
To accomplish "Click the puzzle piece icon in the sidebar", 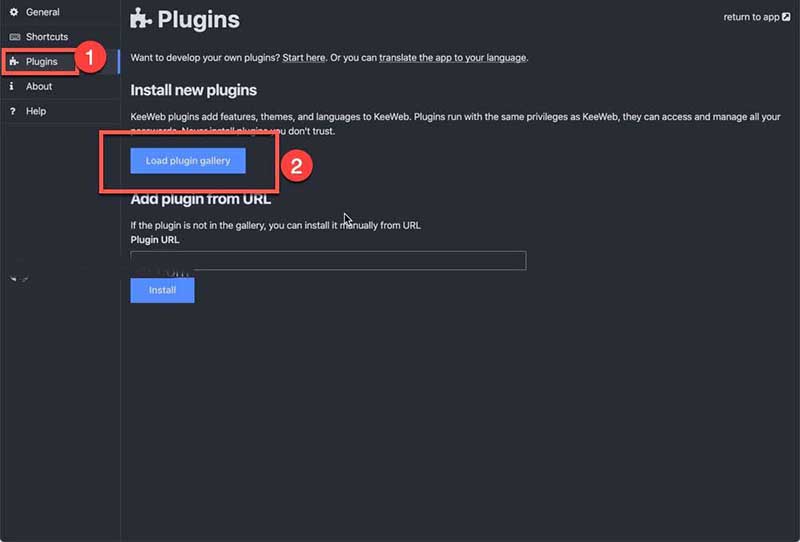I will point(13,62).
